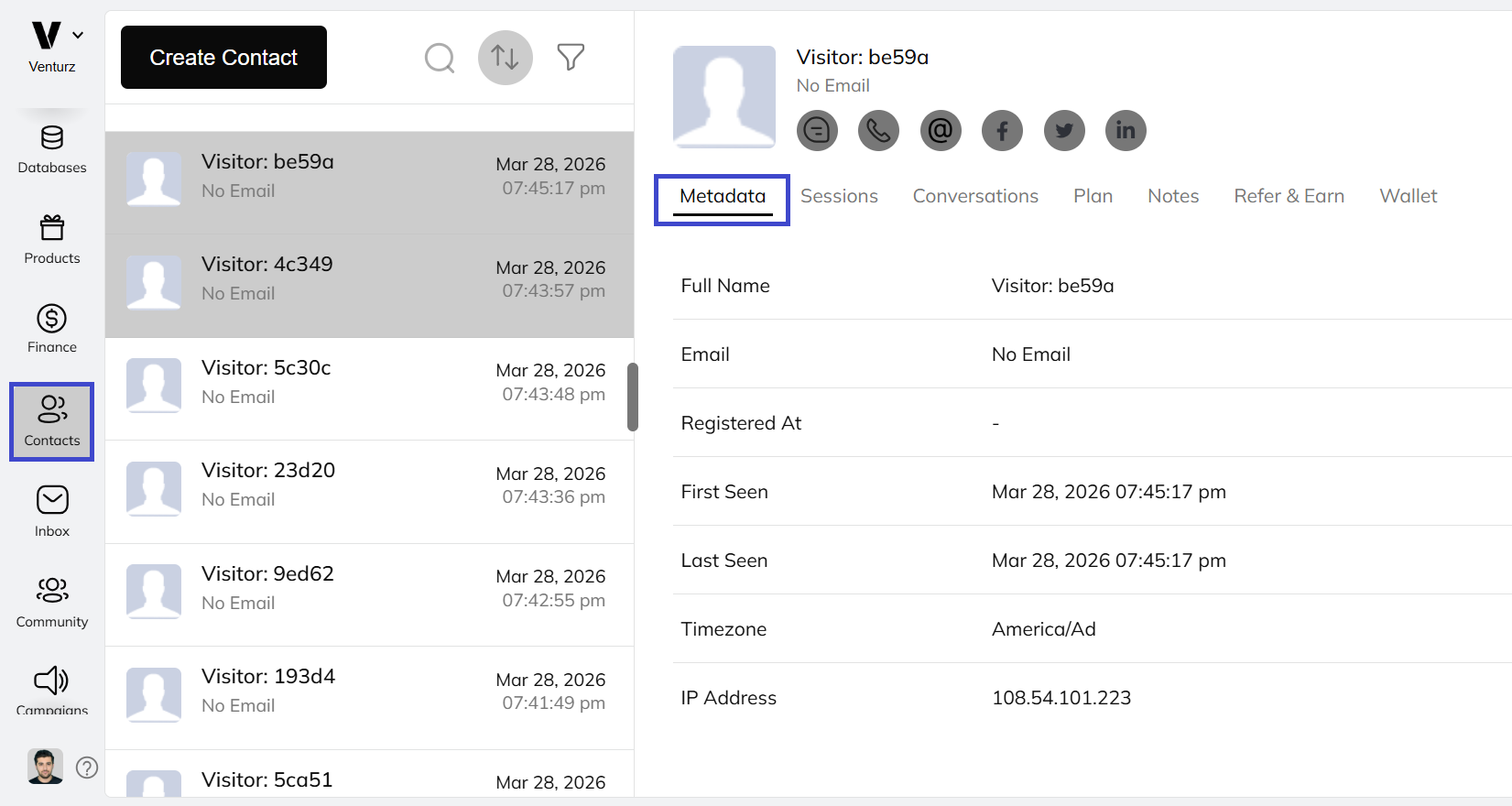Click the 07:43:48 pm timestamp in list
This screenshot has width=1512, height=806.
tap(553, 394)
